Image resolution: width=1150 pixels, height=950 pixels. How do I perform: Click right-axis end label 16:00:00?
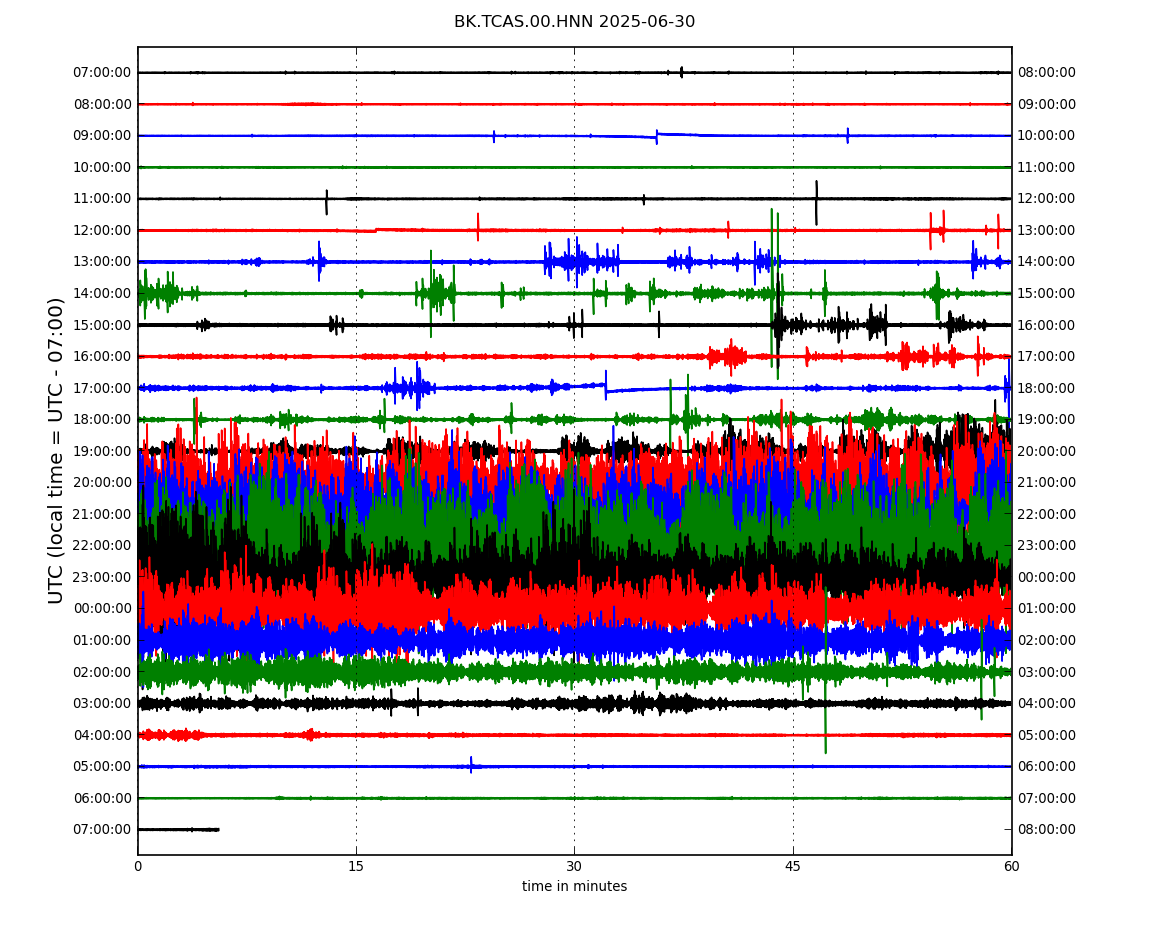point(1047,325)
